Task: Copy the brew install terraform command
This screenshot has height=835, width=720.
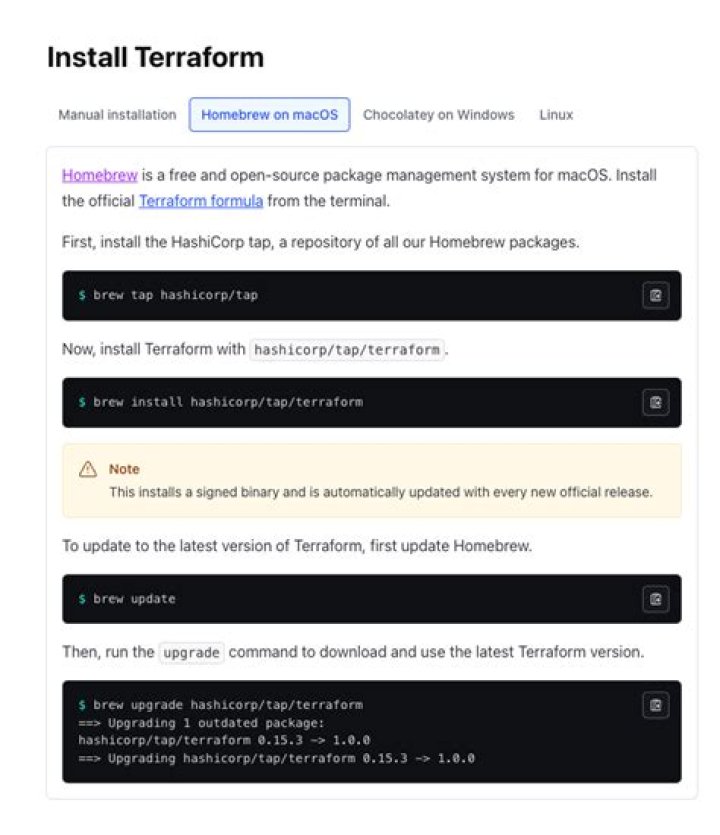Action: coord(655,403)
